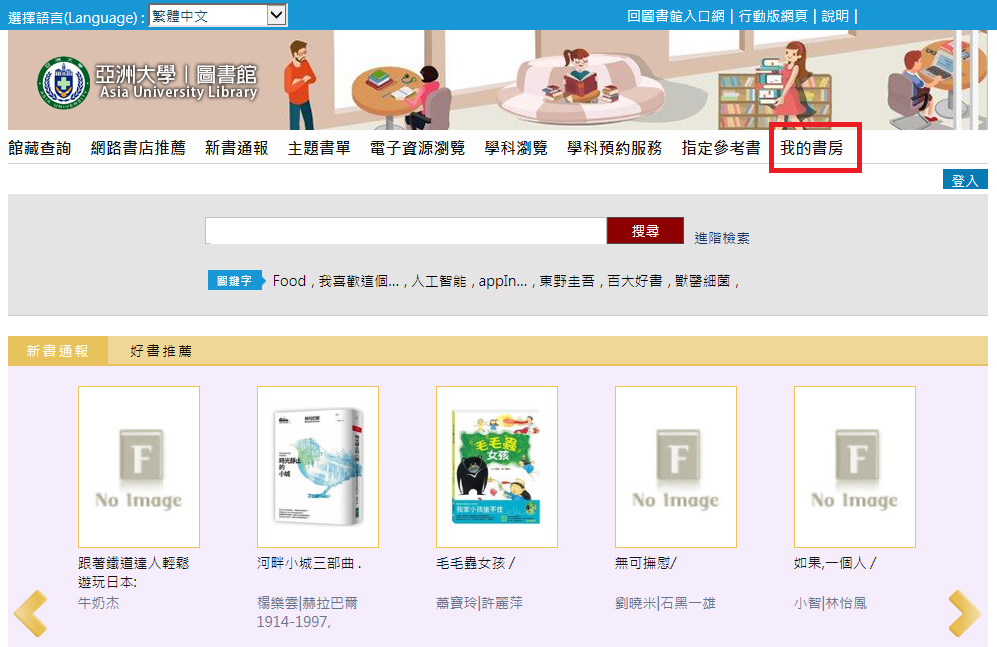Click the left carousel arrow
The height and width of the screenshot is (647, 997).
30,613
